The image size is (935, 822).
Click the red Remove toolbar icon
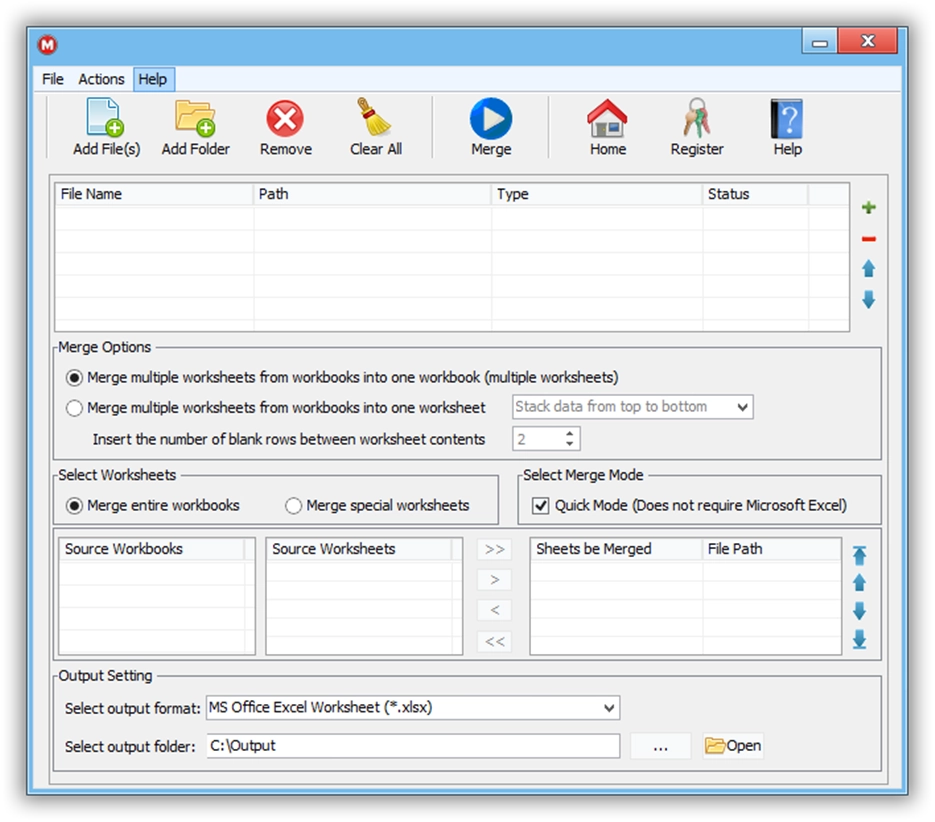(x=285, y=118)
